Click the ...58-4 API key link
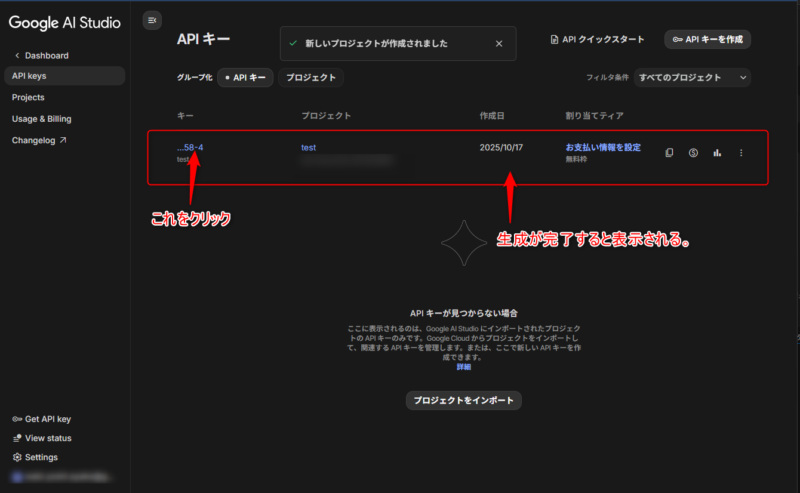This screenshot has width=800, height=493. (x=190, y=148)
